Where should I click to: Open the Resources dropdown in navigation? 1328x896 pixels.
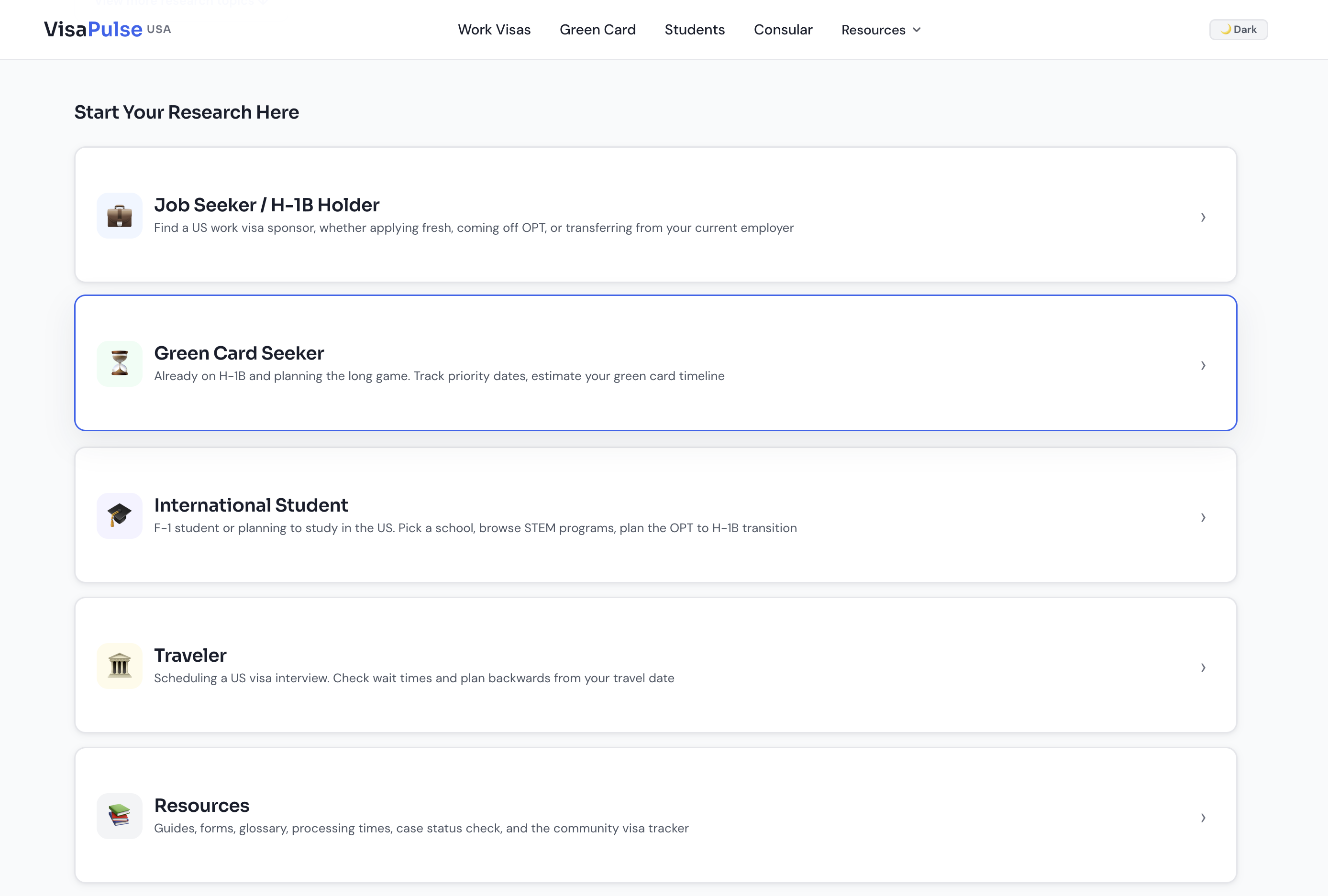click(881, 30)
